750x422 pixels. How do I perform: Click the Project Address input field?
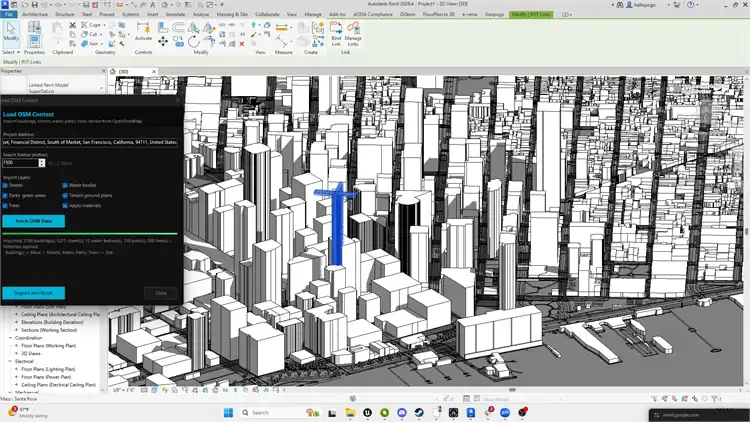(x=90, y=142)
